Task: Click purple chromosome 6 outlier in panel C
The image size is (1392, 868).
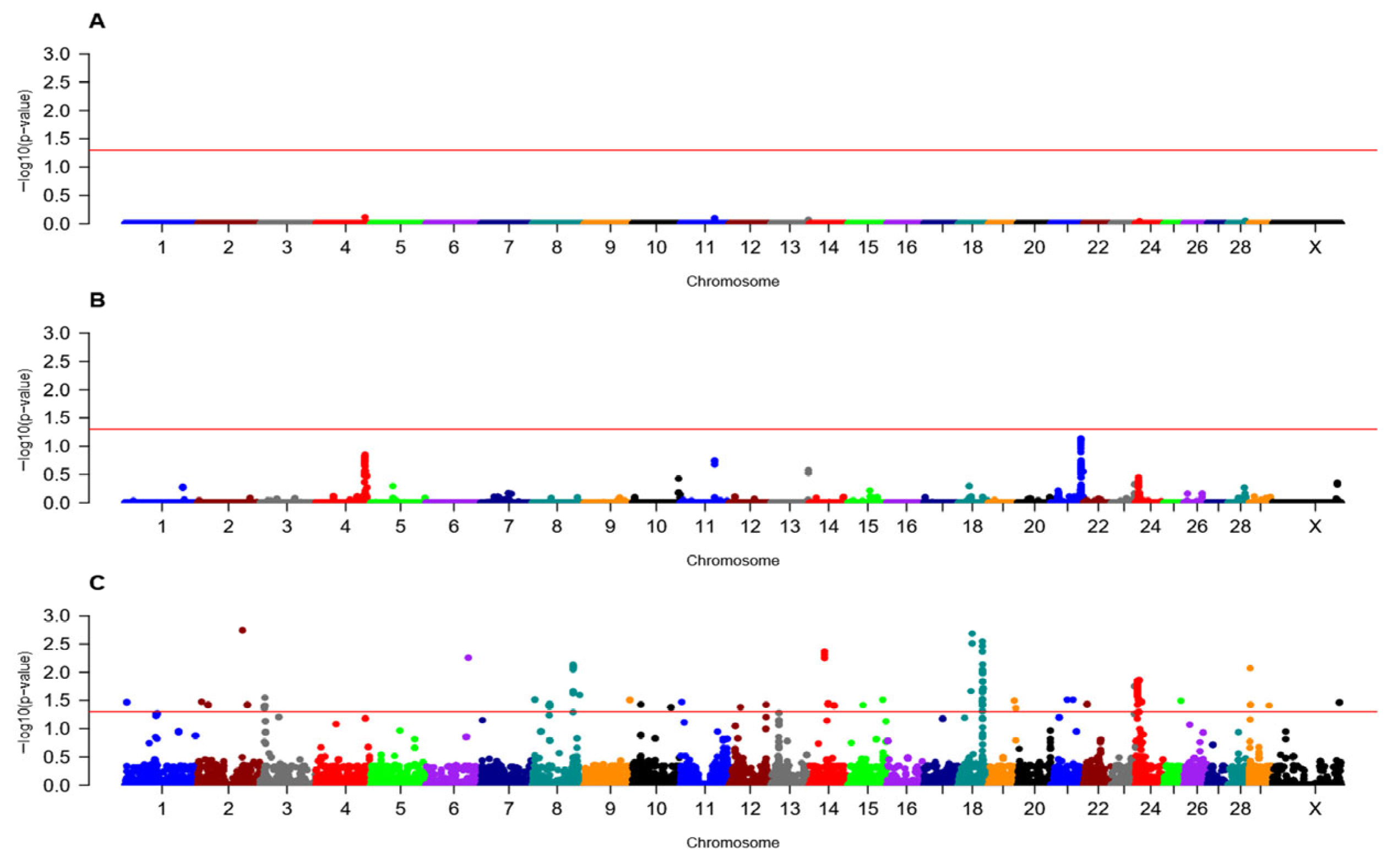Action: (x=468, y=657)
